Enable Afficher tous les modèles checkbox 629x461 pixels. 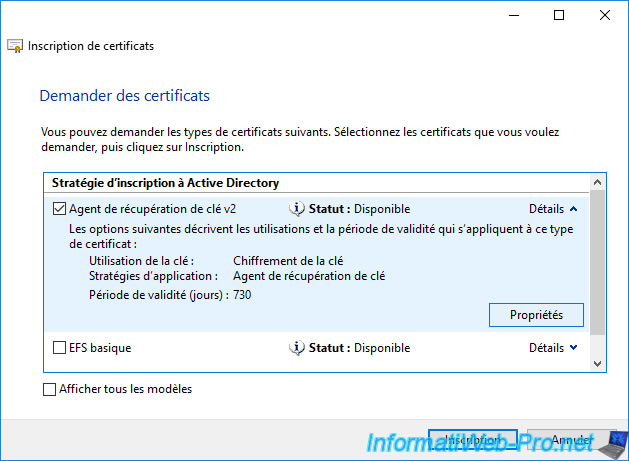pos(50,389)
